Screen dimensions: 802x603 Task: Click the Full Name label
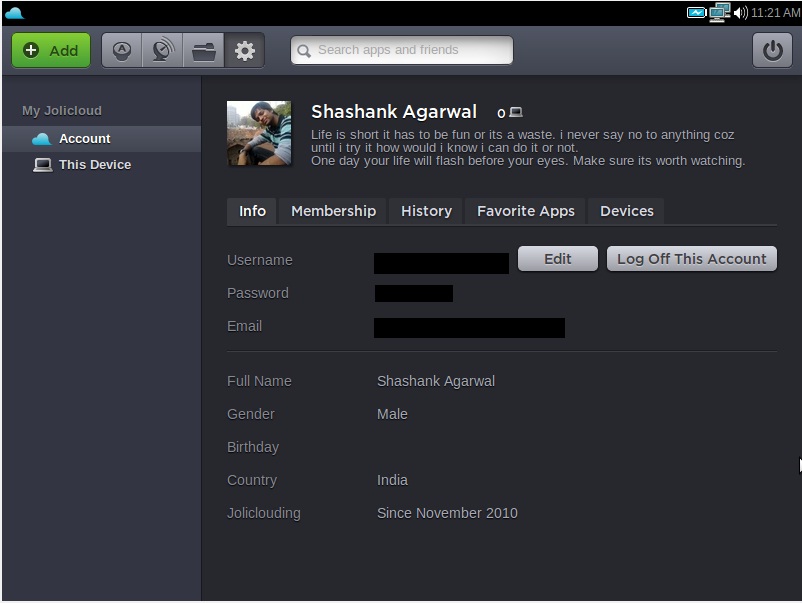coord(259,381)
